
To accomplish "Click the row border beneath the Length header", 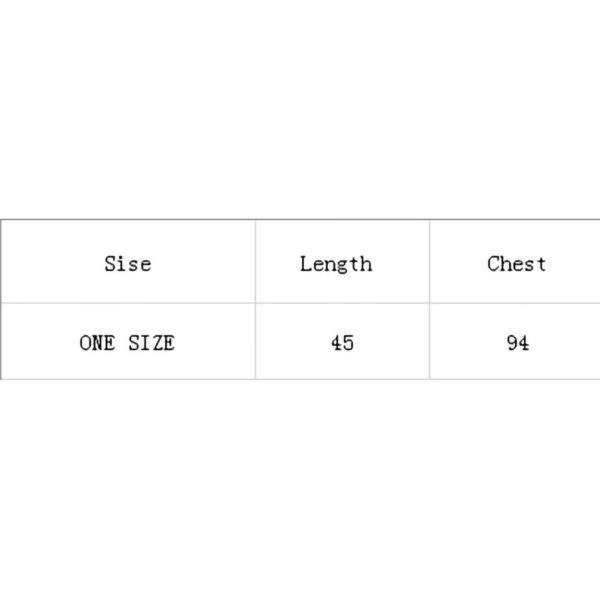I will point(342,303).
